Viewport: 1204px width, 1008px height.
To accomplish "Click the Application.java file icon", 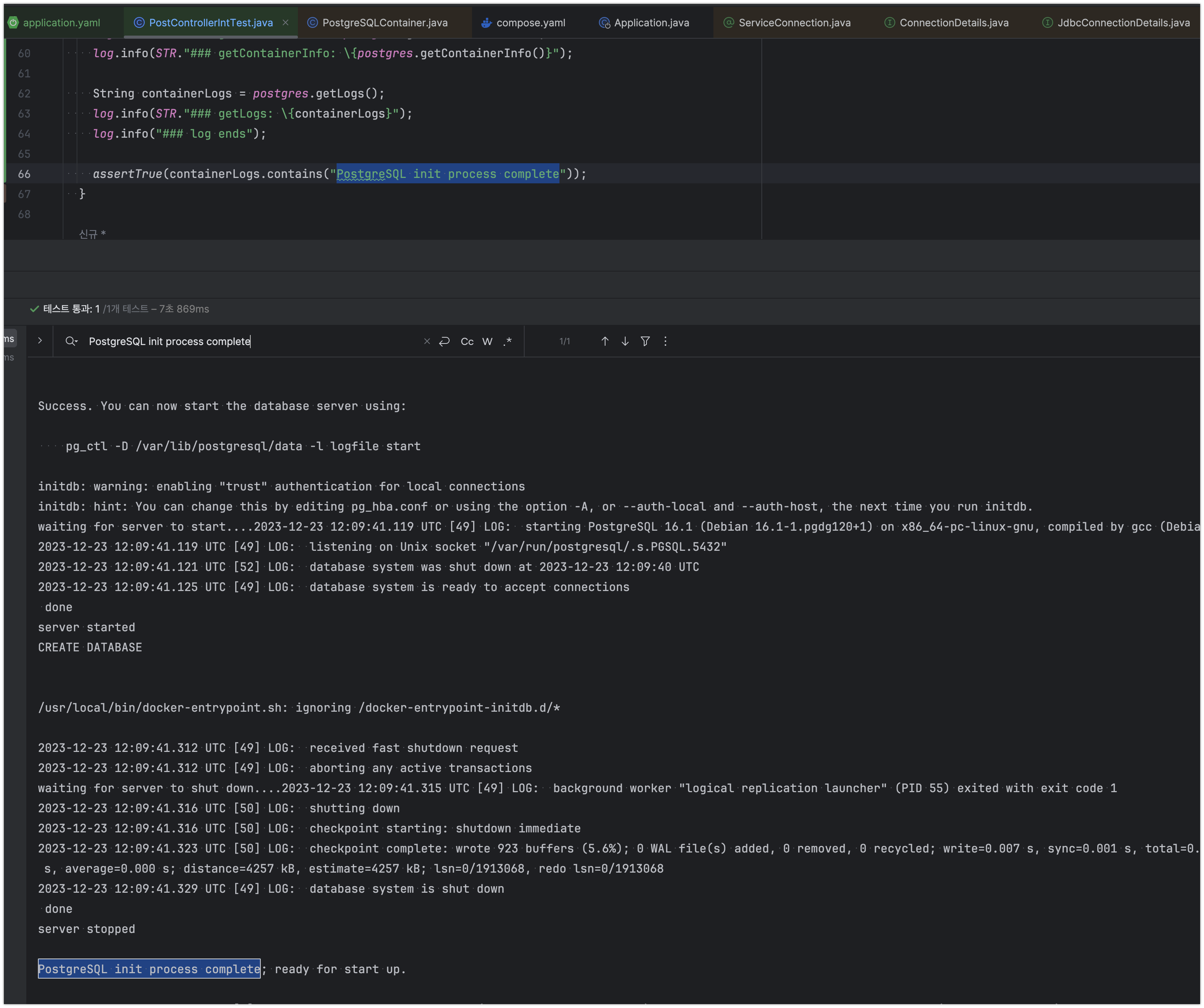I will coord(604,23).
